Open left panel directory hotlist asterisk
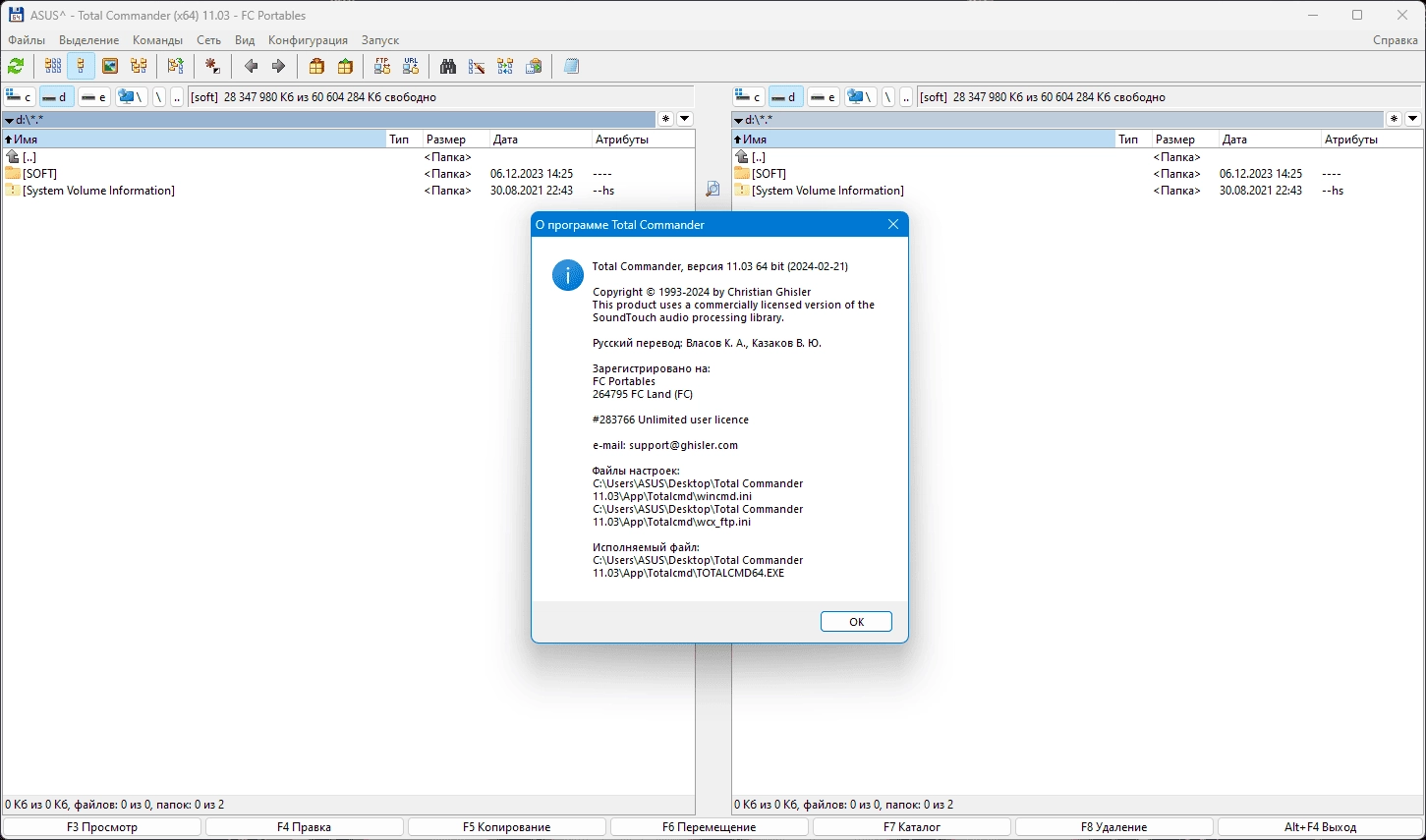 (x=666, y=119)
